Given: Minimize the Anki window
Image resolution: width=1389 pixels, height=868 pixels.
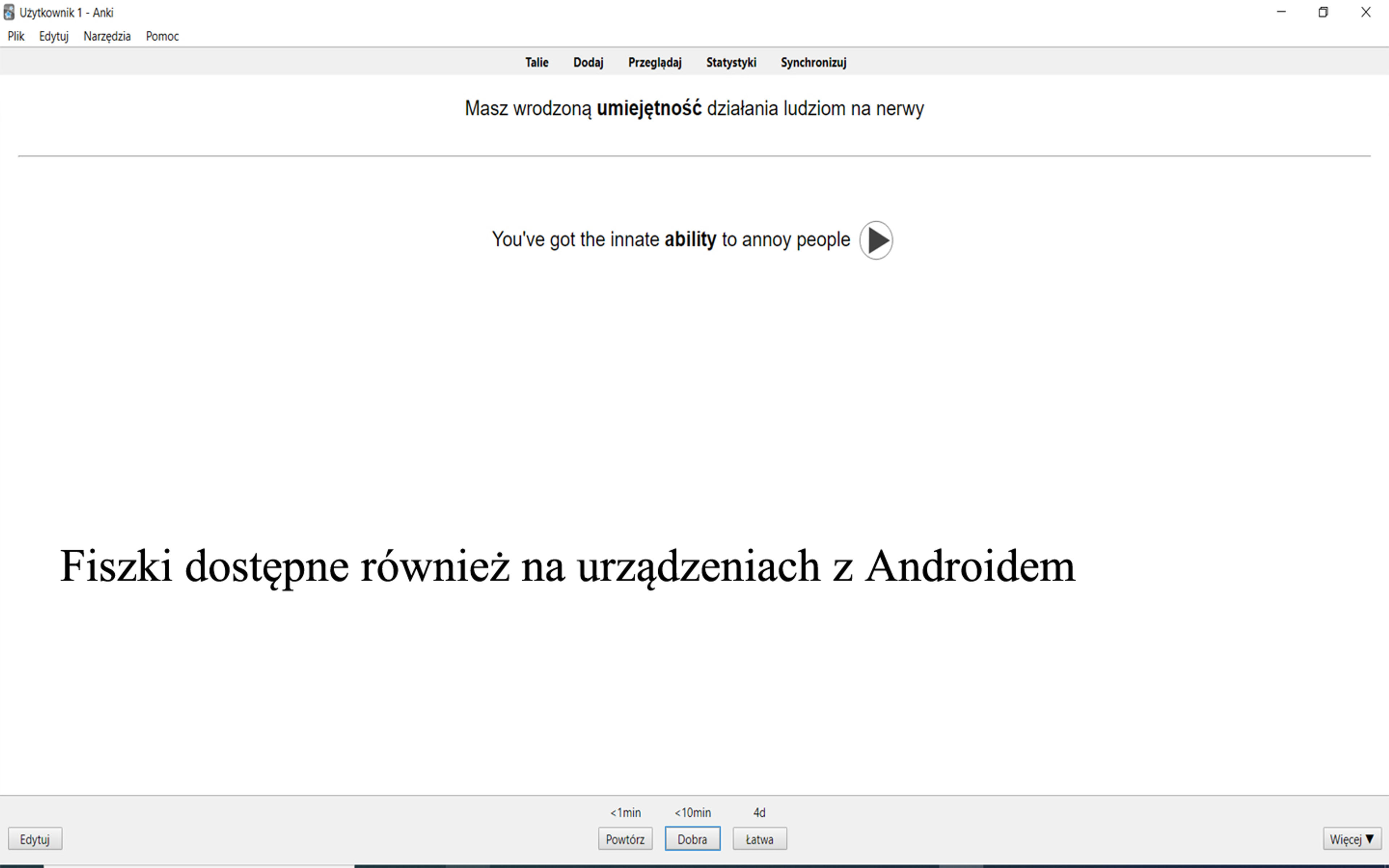Looking at the screenshot, I should [1281, 12].
